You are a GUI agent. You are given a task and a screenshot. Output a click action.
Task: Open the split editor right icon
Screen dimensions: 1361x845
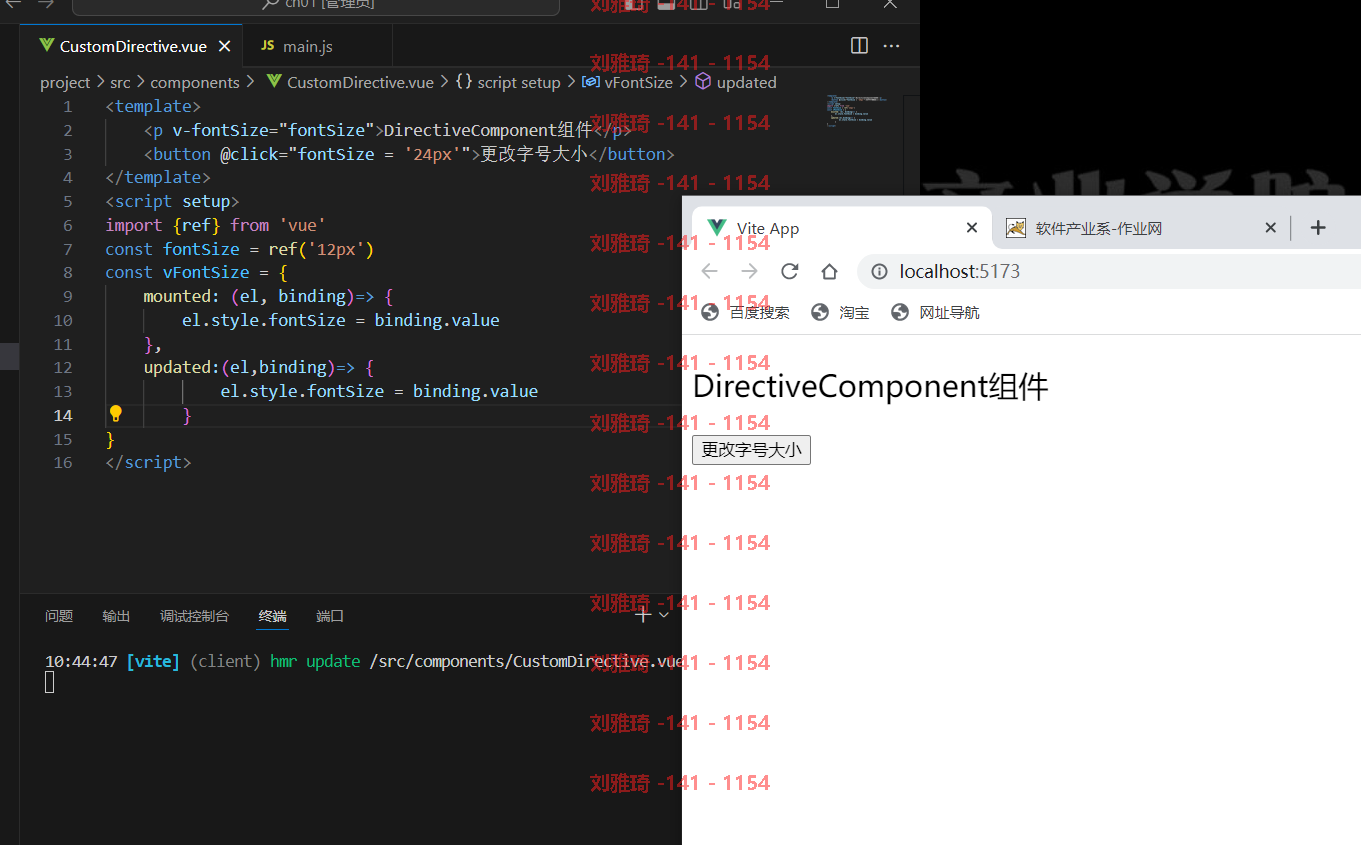pos(859,46)
